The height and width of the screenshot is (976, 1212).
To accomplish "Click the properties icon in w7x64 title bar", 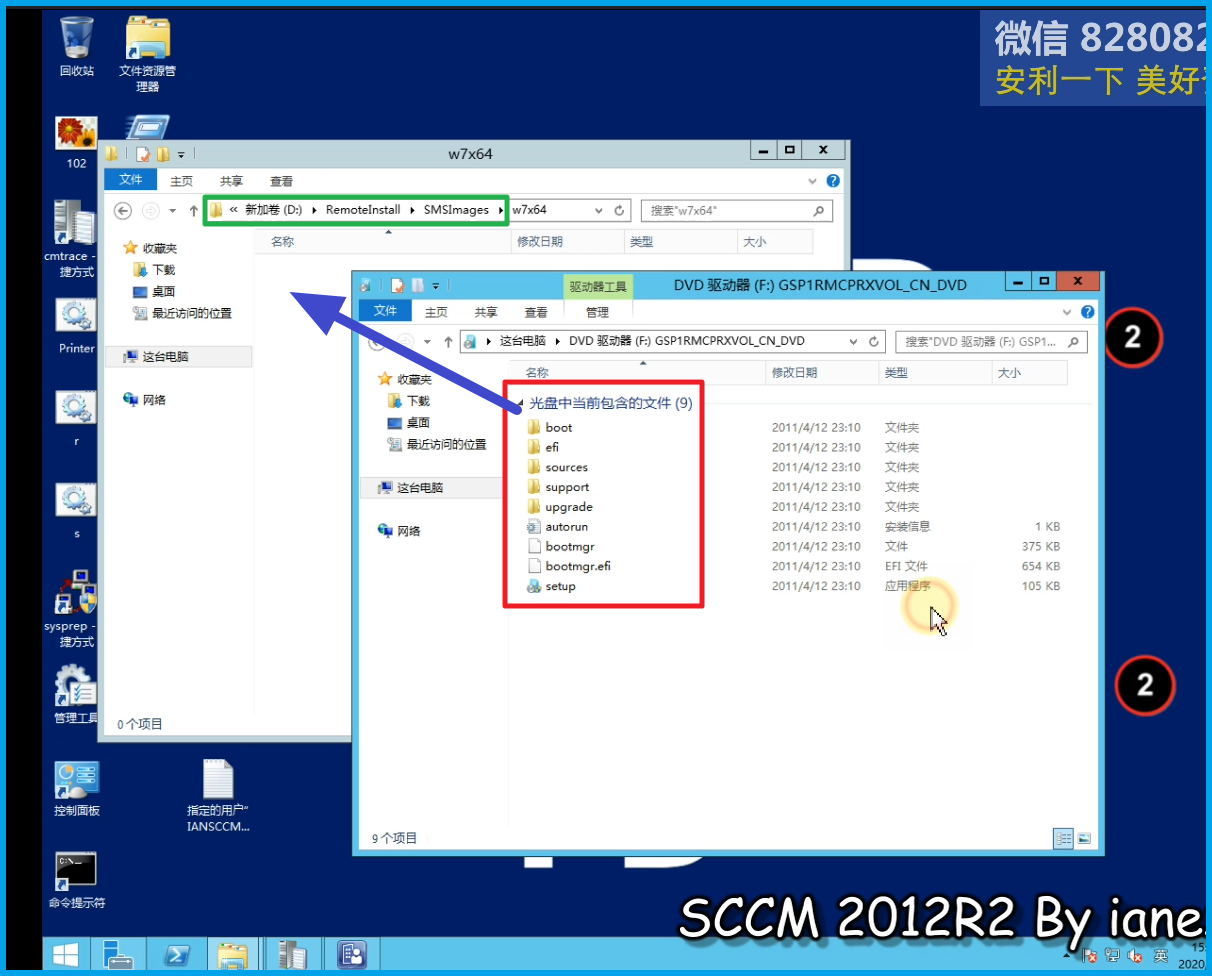I will coord(143,154).
